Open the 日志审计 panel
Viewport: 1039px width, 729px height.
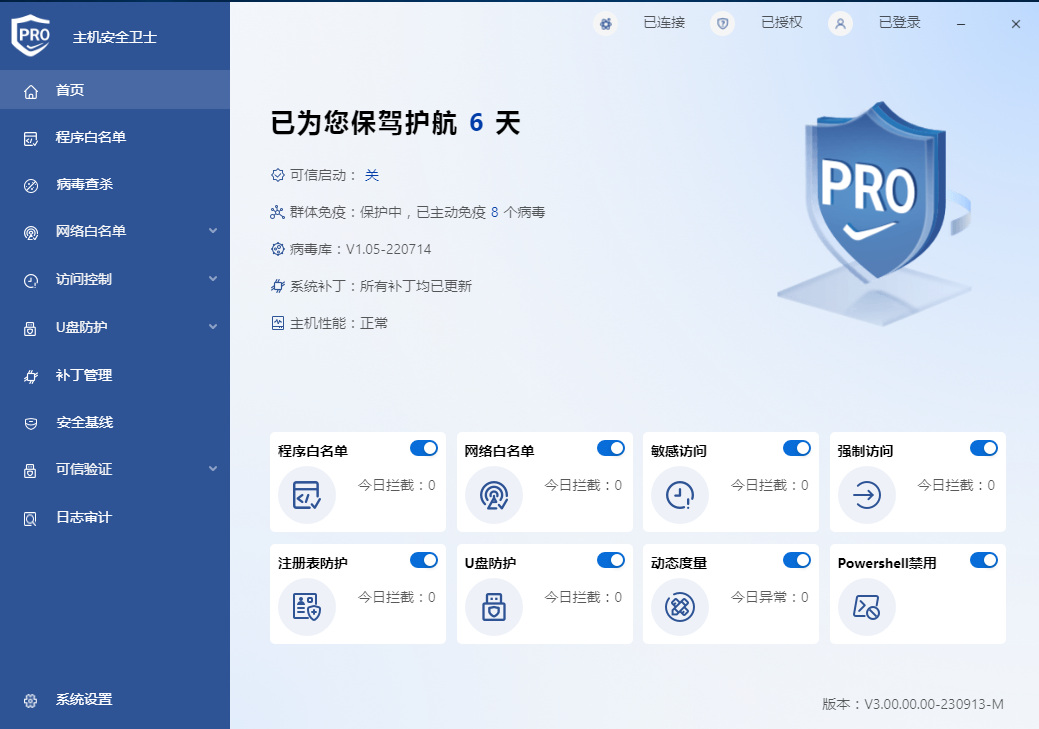click(72, 517)
